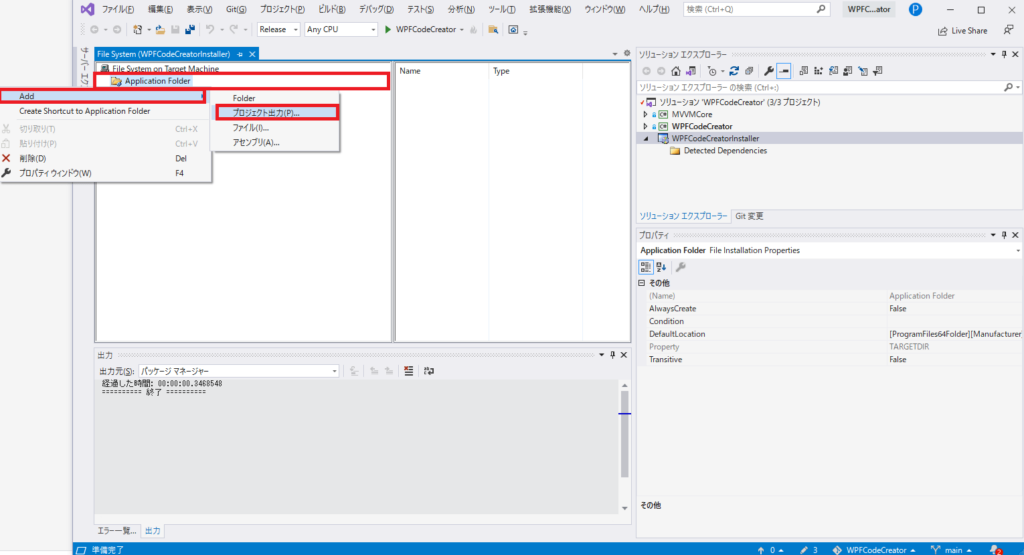The width and height of the screenshot is (1024, 555).
Task: Collapse the WPFCodeCreatorInstaller project node
Action: (x=646, y=138)
